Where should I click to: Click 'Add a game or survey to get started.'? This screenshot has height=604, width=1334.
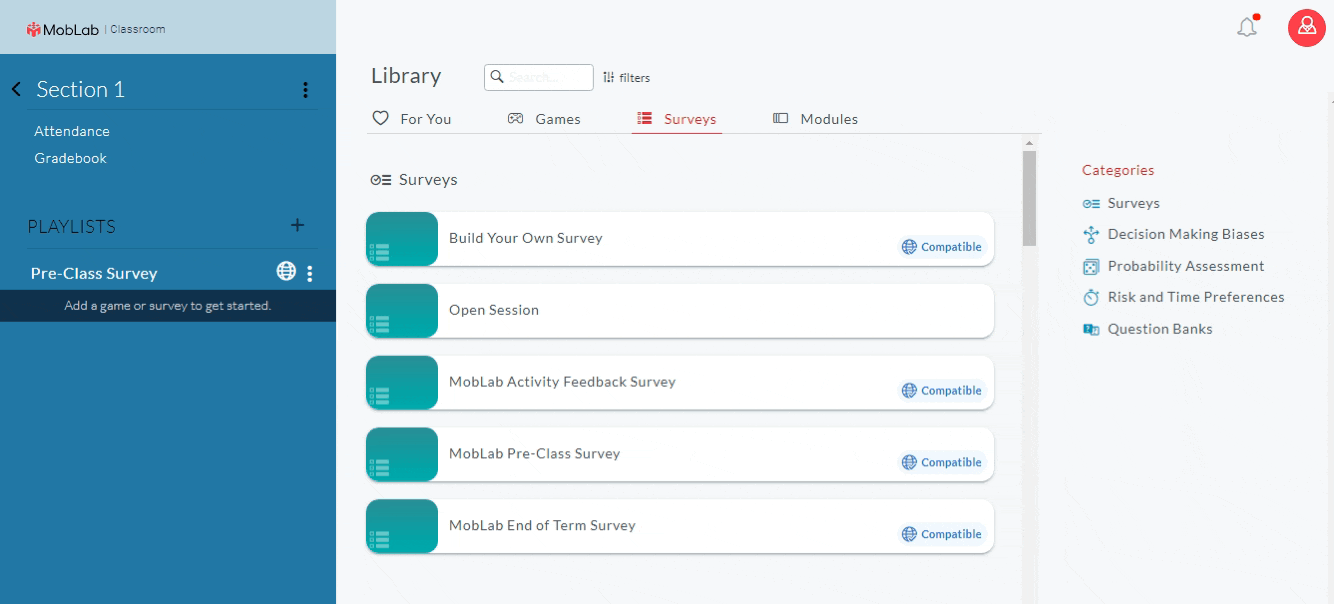coord(168,306)
